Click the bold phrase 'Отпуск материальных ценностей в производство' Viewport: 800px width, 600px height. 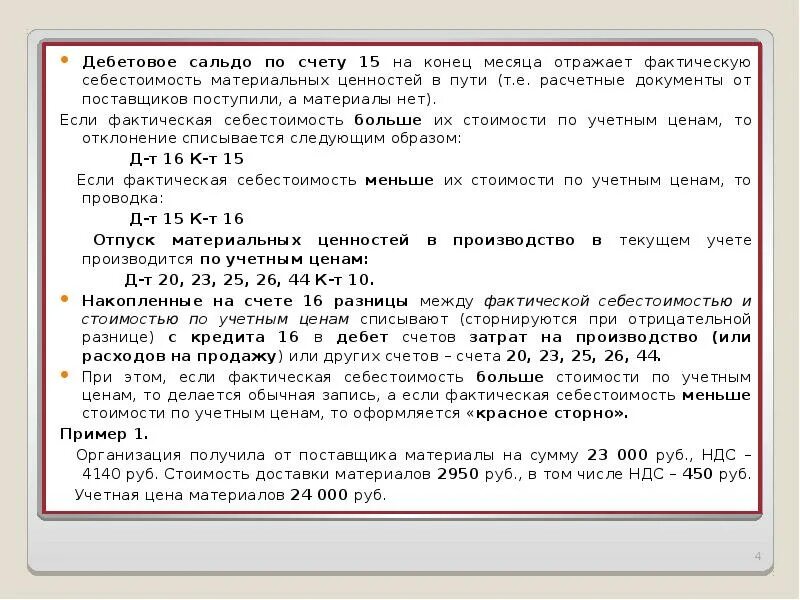tap(334, 240)
